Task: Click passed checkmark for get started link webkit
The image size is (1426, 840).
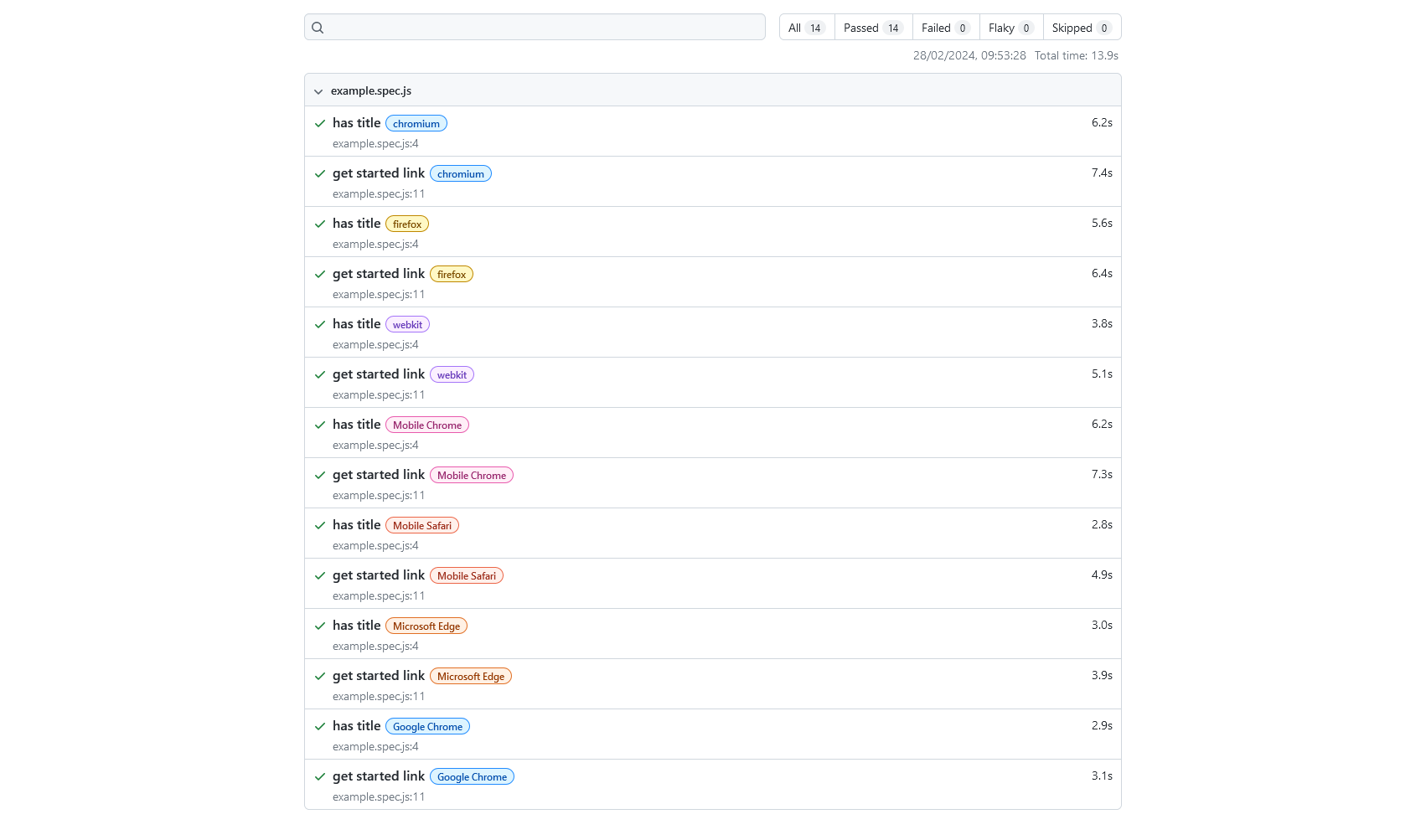Action: tap(320, 374)
